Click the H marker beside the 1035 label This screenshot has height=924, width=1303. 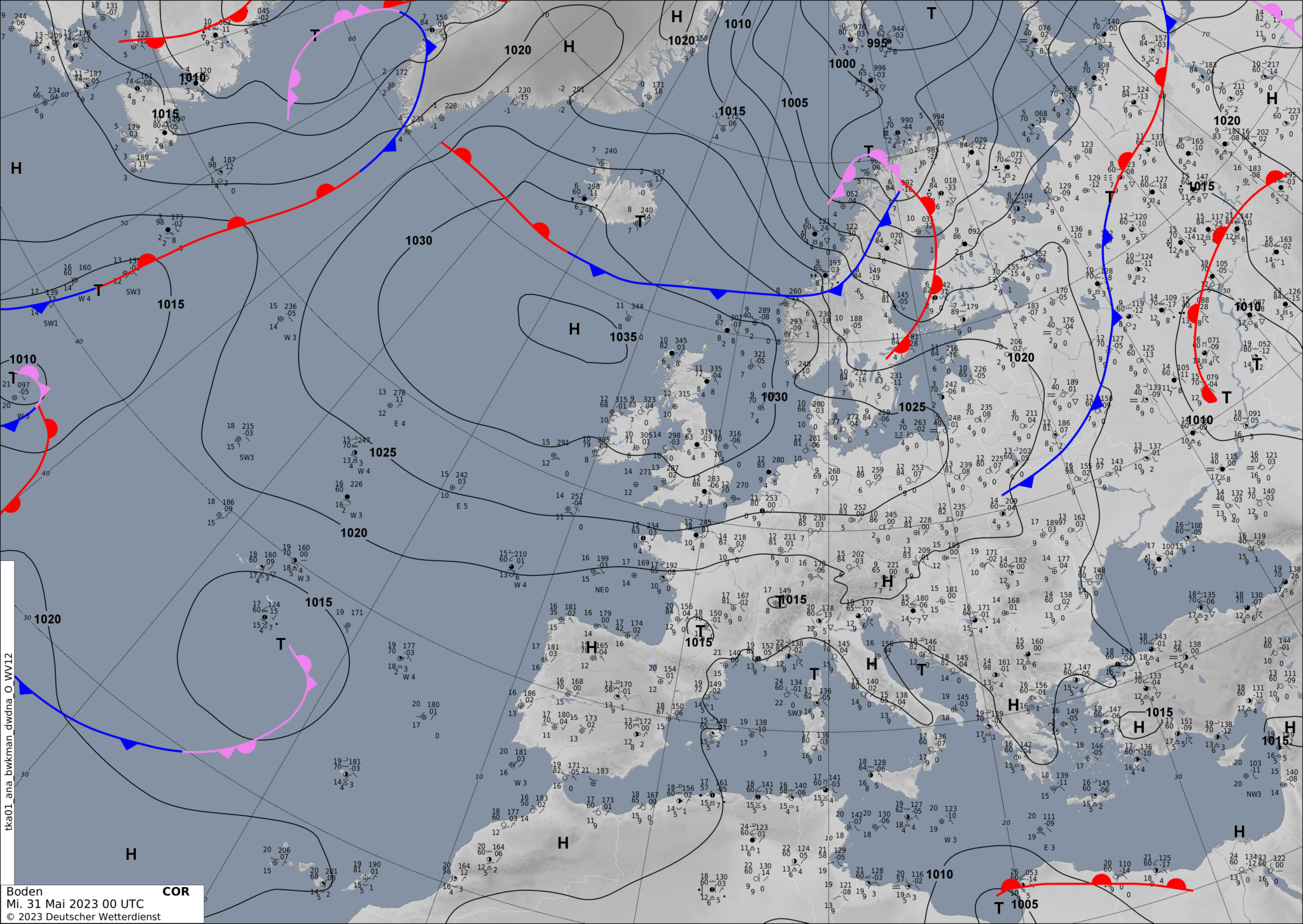(x=575, y=329)
